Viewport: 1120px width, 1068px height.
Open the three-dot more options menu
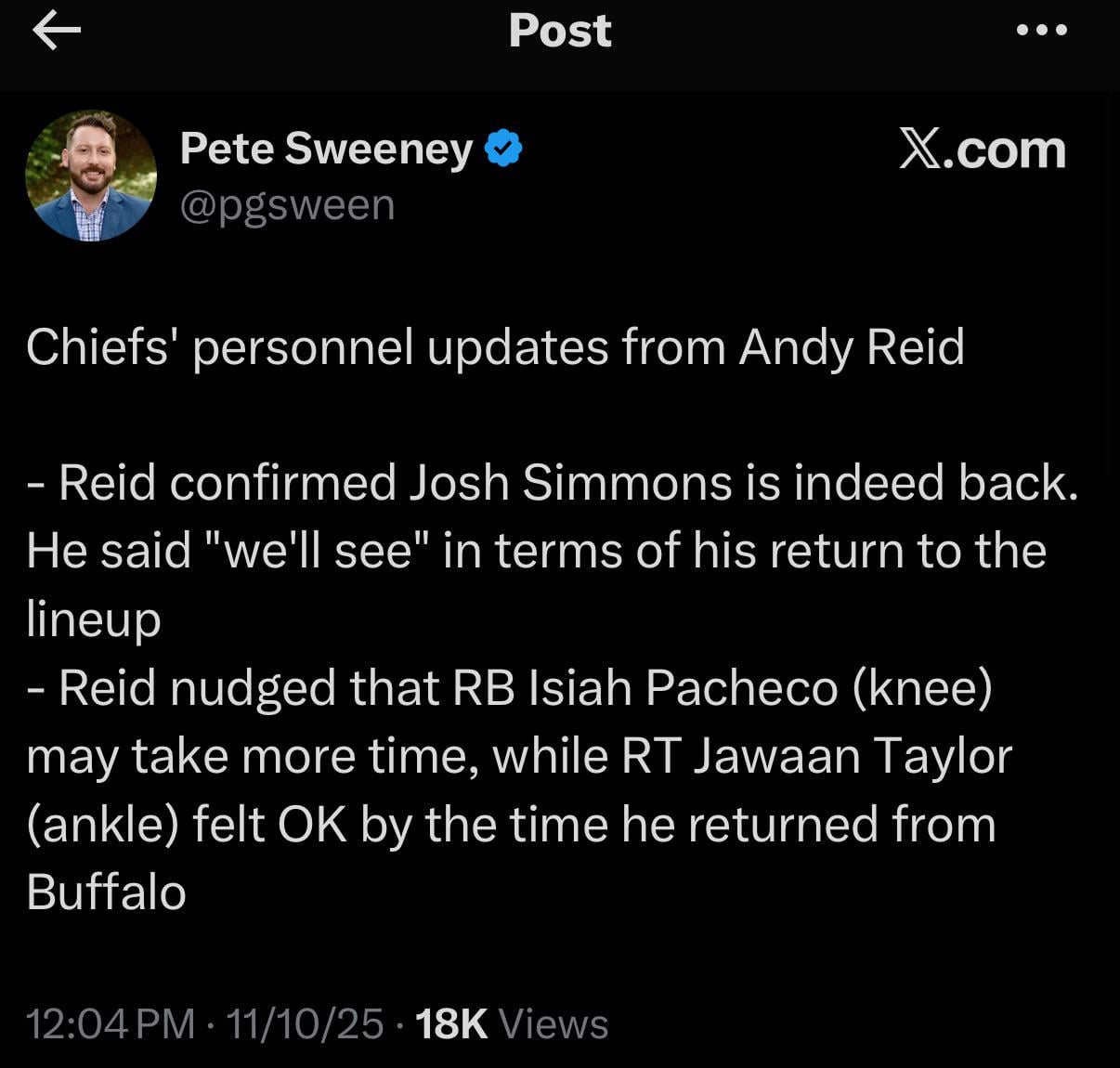pyautogui.click(x=1042, y=30)
